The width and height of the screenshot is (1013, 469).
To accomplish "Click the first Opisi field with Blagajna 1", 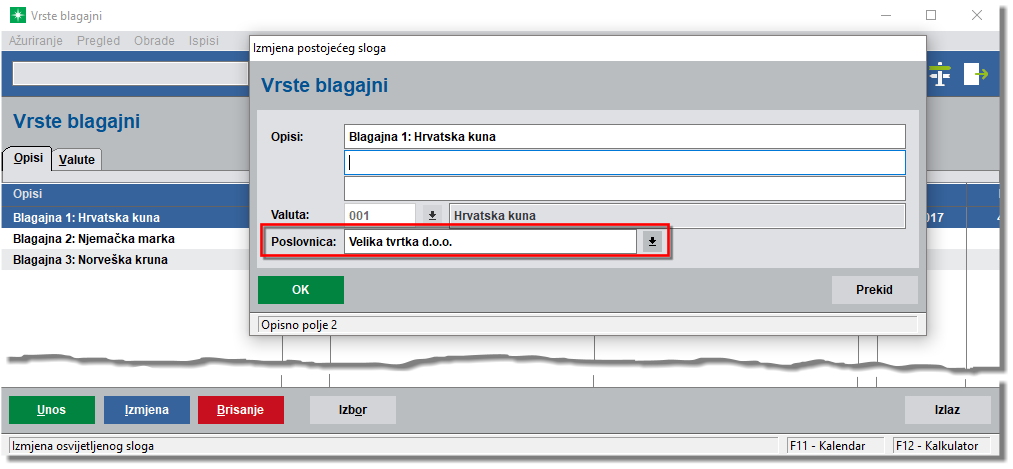I will (x=625, y=137).
